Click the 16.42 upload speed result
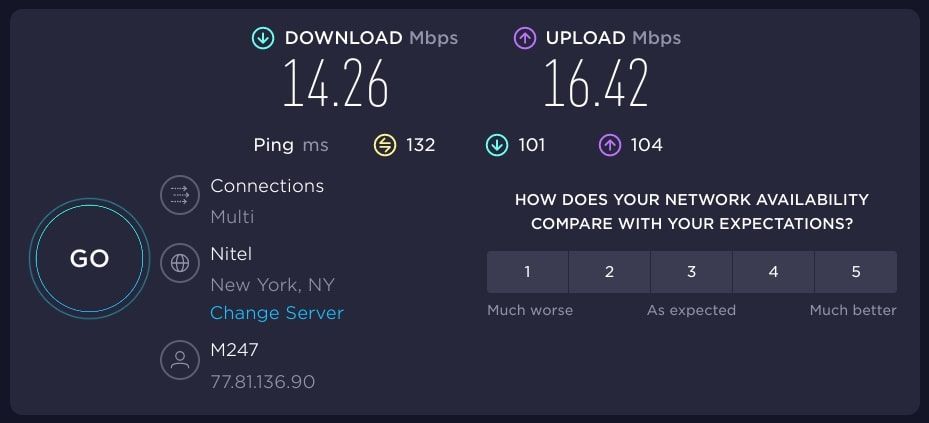Viewport: 929px width, 423px height. tap(596, 83)
